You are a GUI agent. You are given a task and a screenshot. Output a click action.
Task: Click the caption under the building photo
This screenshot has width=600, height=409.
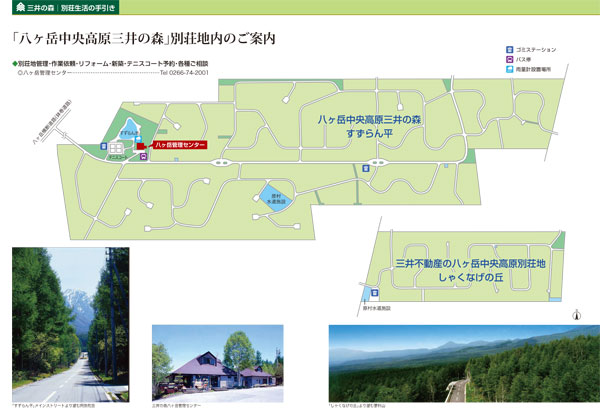tap(176, 406)
